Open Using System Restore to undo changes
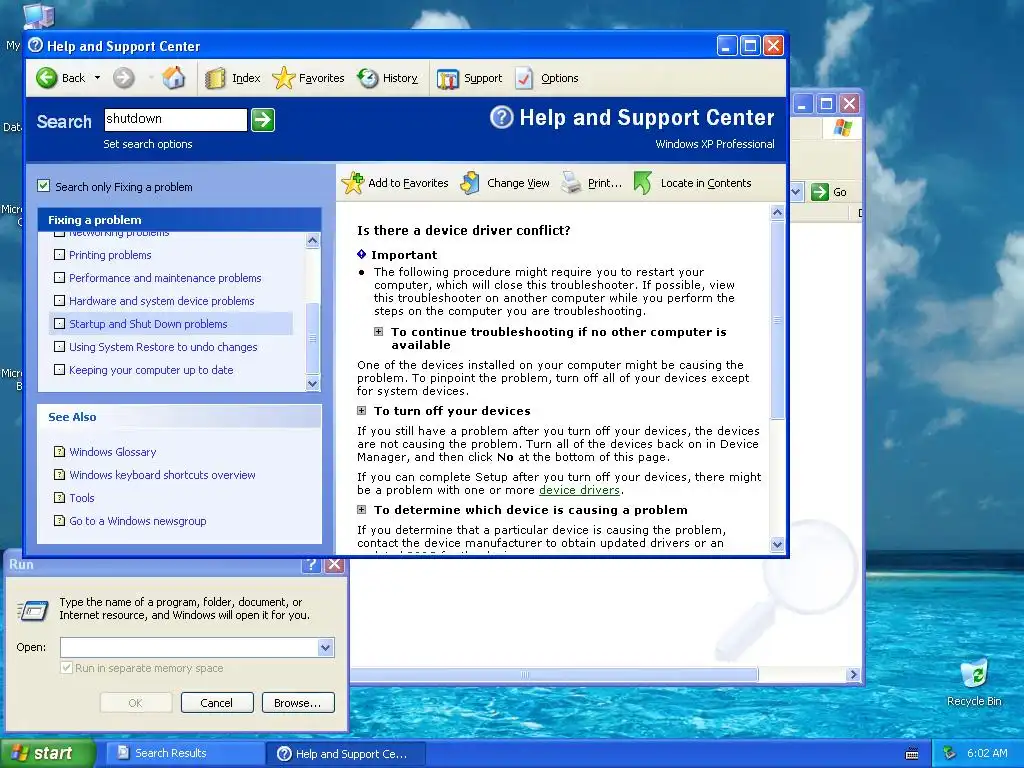The image size is (1024, 768). point(163,347)
